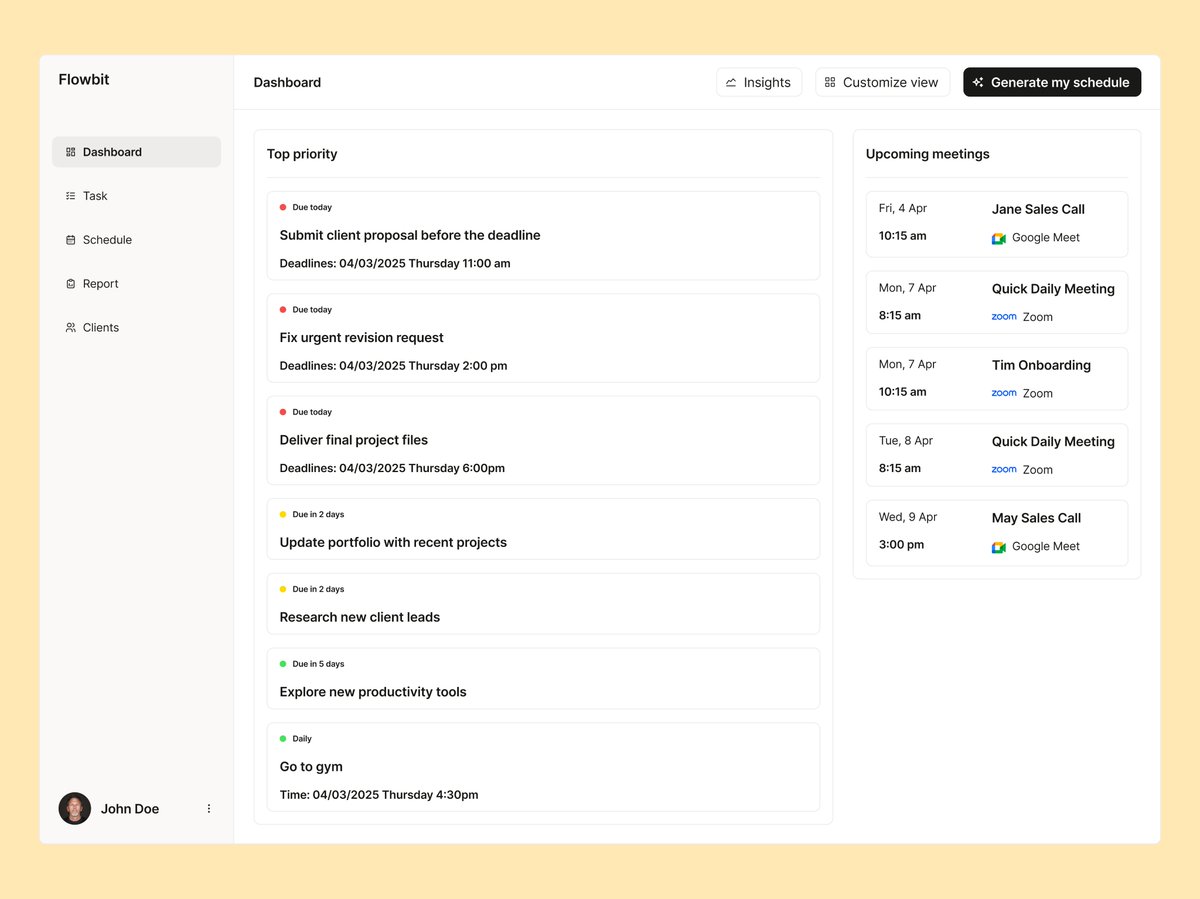This screenshot has width=1200, height=899.
Task: Click Zoom logo in Mon 8:15 am meeting
Action: 1004,316
